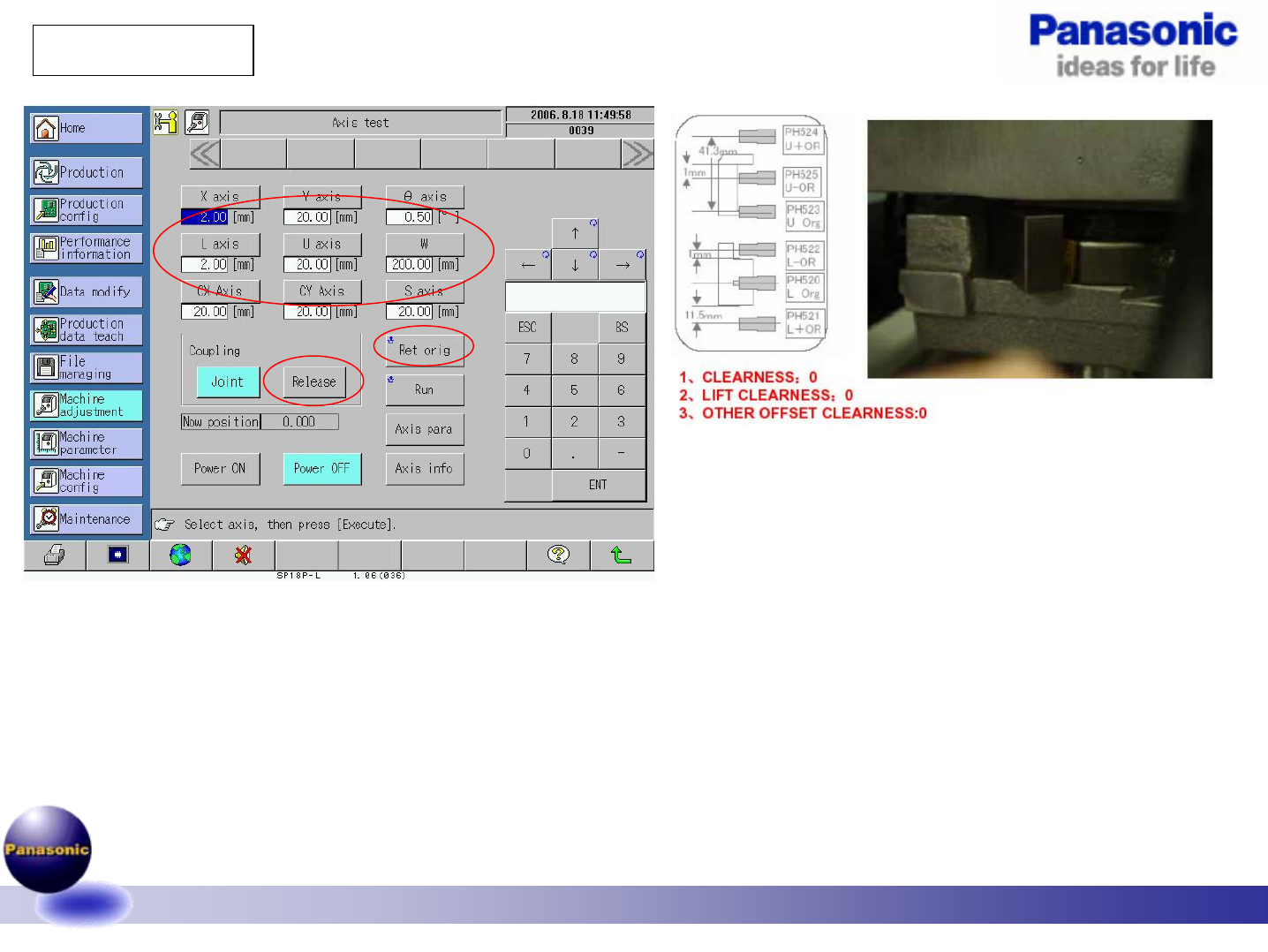Select the CX Axis button
The image size is (1268, 952).
tap(220, 291)
